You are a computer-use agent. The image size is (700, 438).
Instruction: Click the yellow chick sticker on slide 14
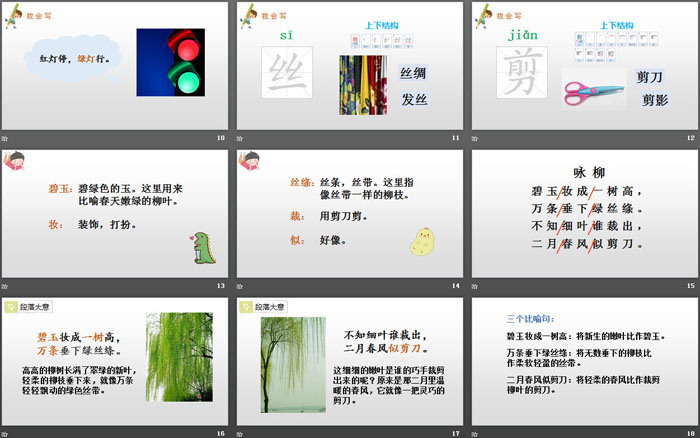tap(422, 242)
